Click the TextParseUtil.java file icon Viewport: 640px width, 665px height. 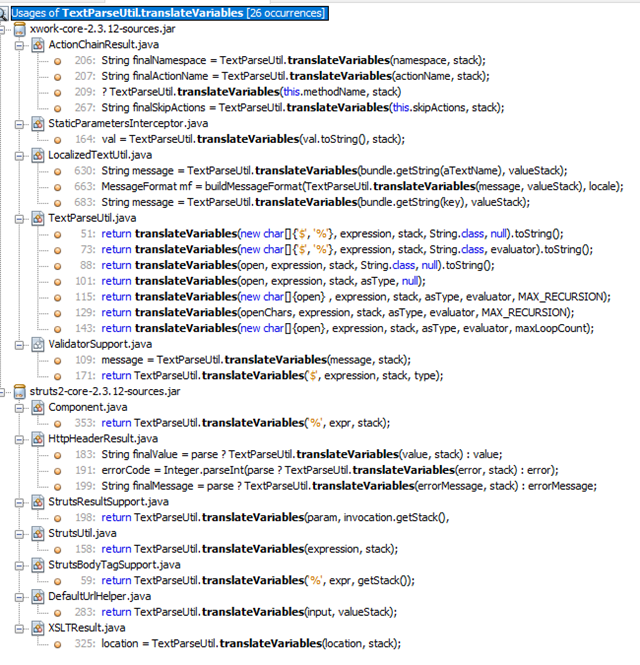coord(38,218)
